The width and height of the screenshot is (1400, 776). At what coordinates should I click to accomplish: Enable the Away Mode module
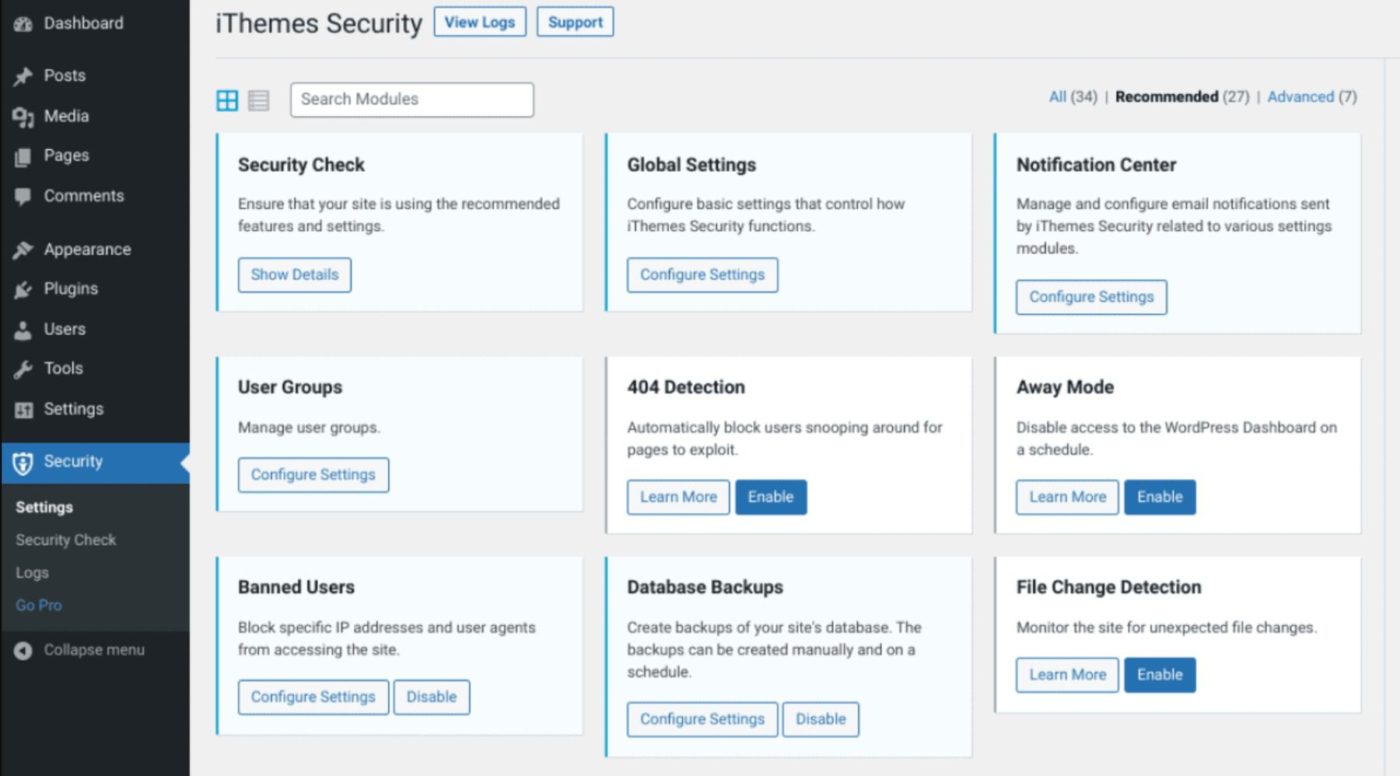1159,497
